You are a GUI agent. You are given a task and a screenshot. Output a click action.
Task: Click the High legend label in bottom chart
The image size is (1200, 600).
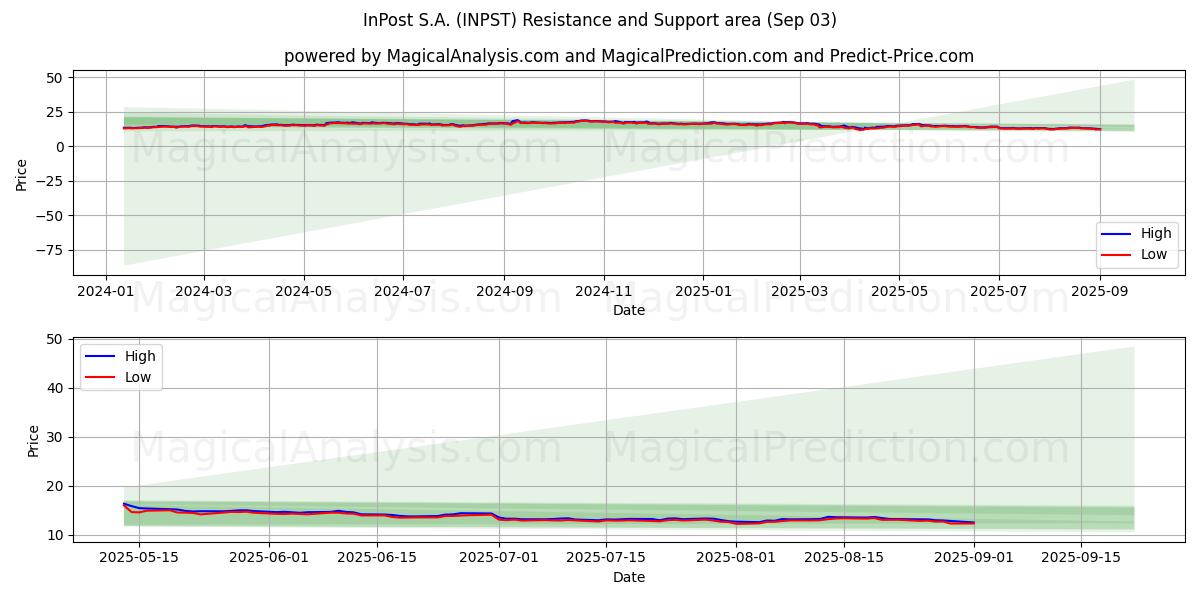point(140,356)
